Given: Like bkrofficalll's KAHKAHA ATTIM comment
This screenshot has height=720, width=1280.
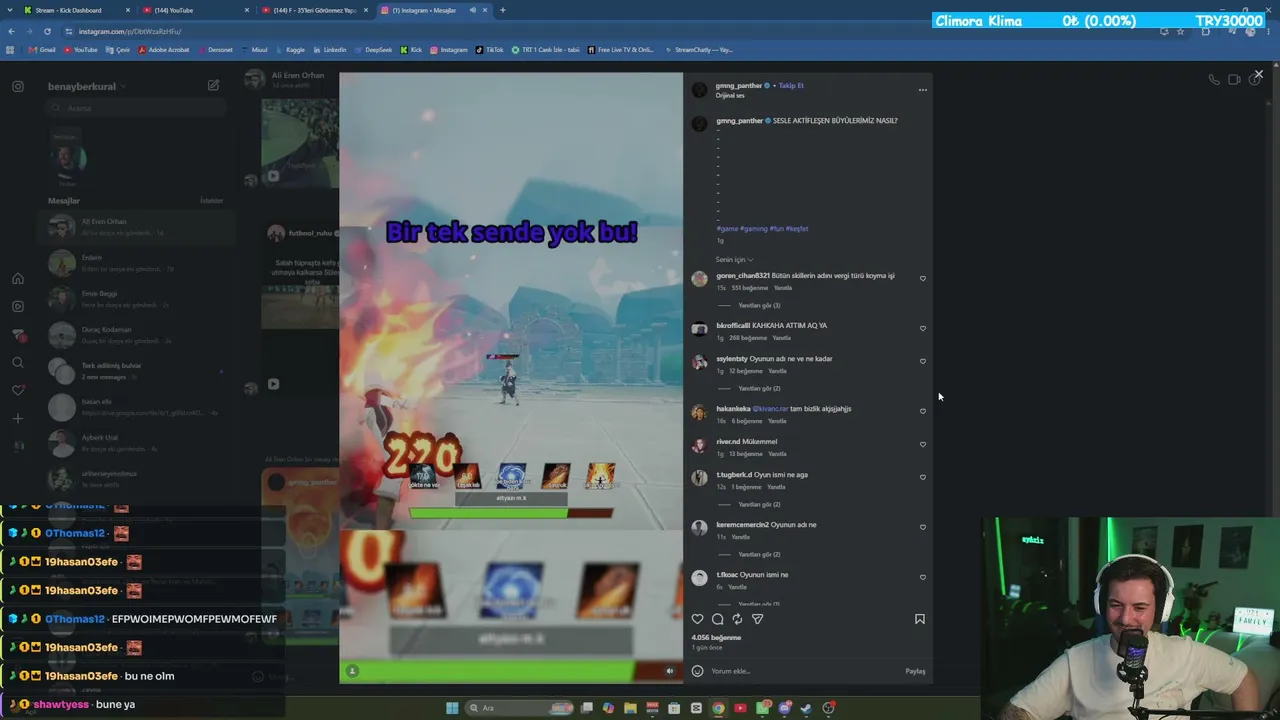Looking at the screenshot, I should pos(923,328).
